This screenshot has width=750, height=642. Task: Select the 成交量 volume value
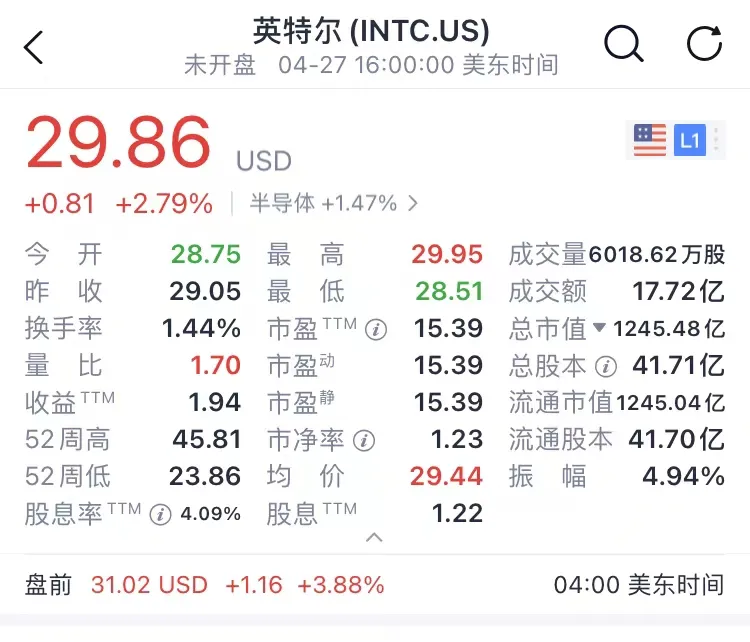657,255
